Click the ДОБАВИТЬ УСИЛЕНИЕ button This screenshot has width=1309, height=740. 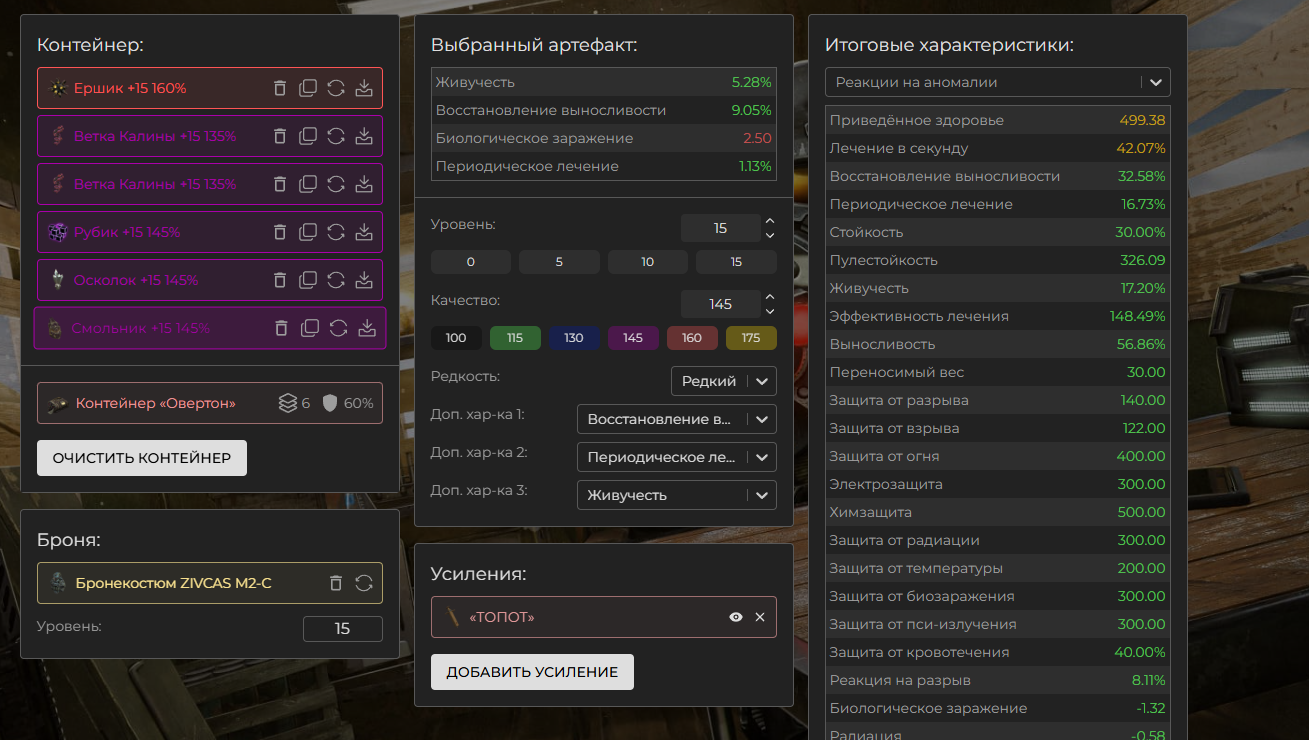[532, 672]
